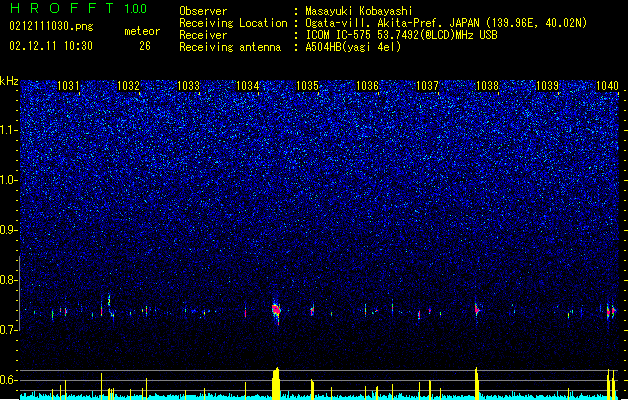This screenshot has width=629, height=400.
Task: Click the large meteor echo after 1034
Action: (276, 311)
